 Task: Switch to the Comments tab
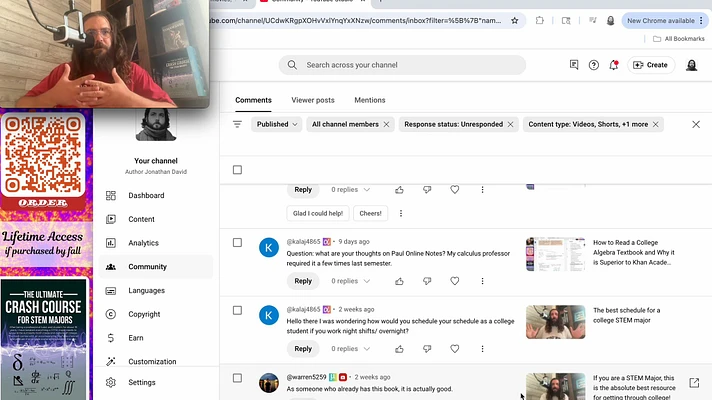click(253, 100)
